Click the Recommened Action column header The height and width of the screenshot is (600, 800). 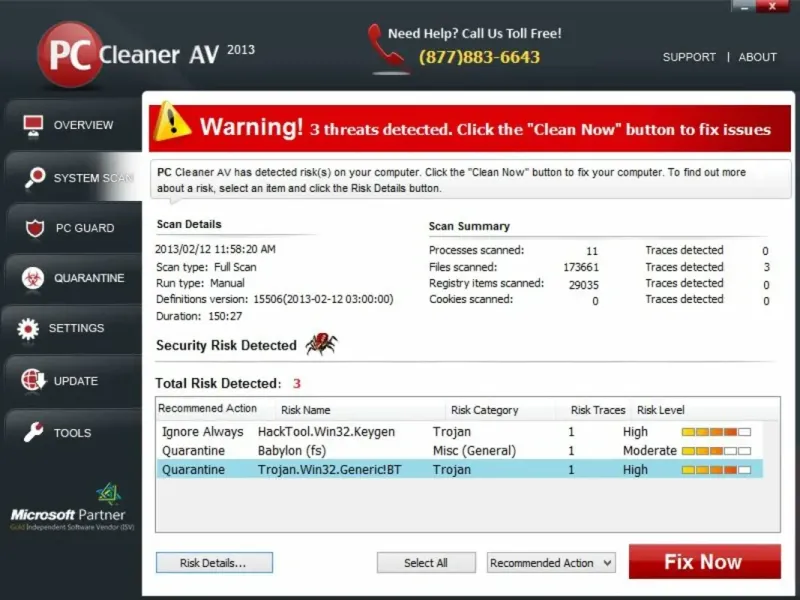pyautogui.click(x=207, y=409)
